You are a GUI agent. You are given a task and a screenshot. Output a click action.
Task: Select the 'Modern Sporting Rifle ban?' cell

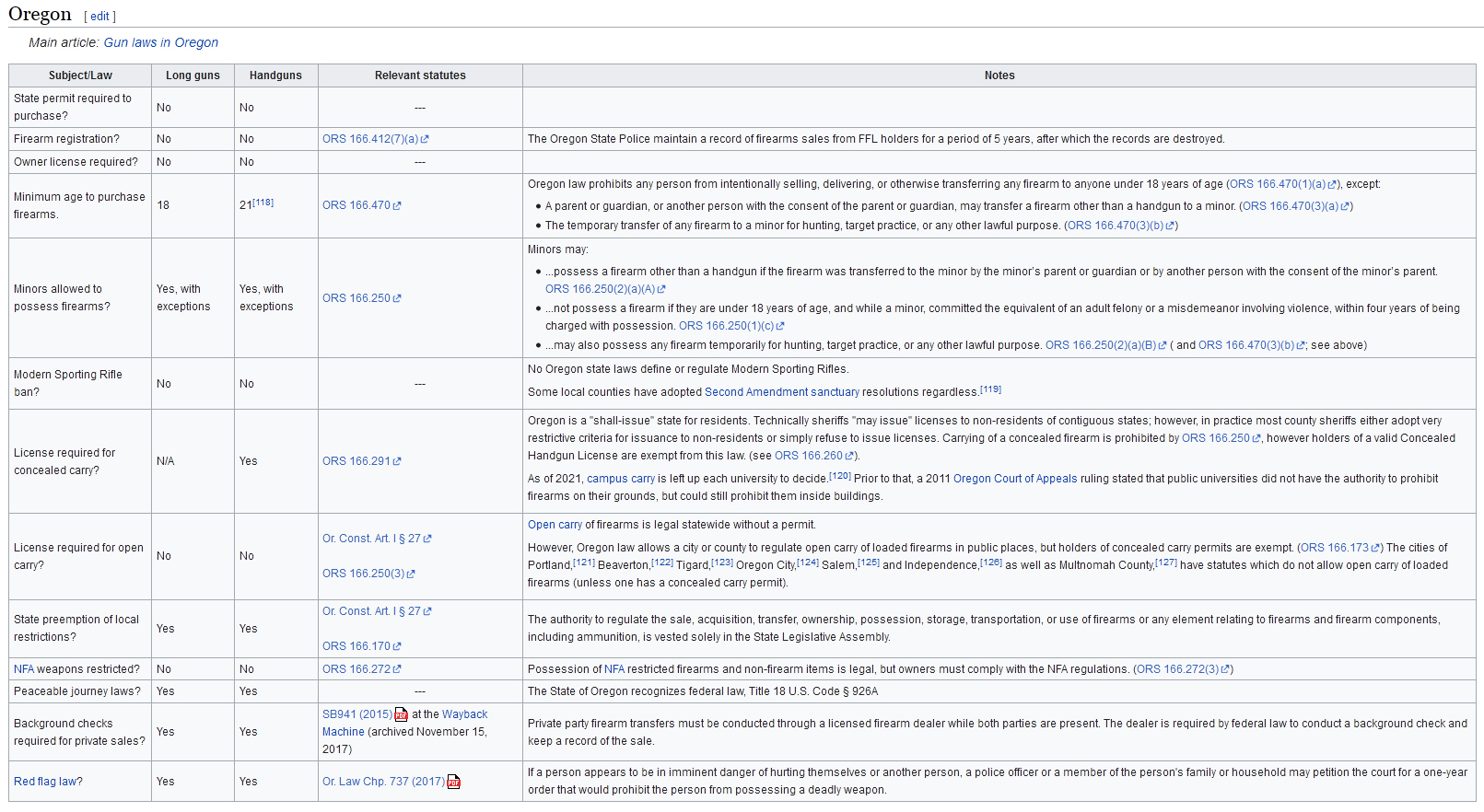click(80, 384)
